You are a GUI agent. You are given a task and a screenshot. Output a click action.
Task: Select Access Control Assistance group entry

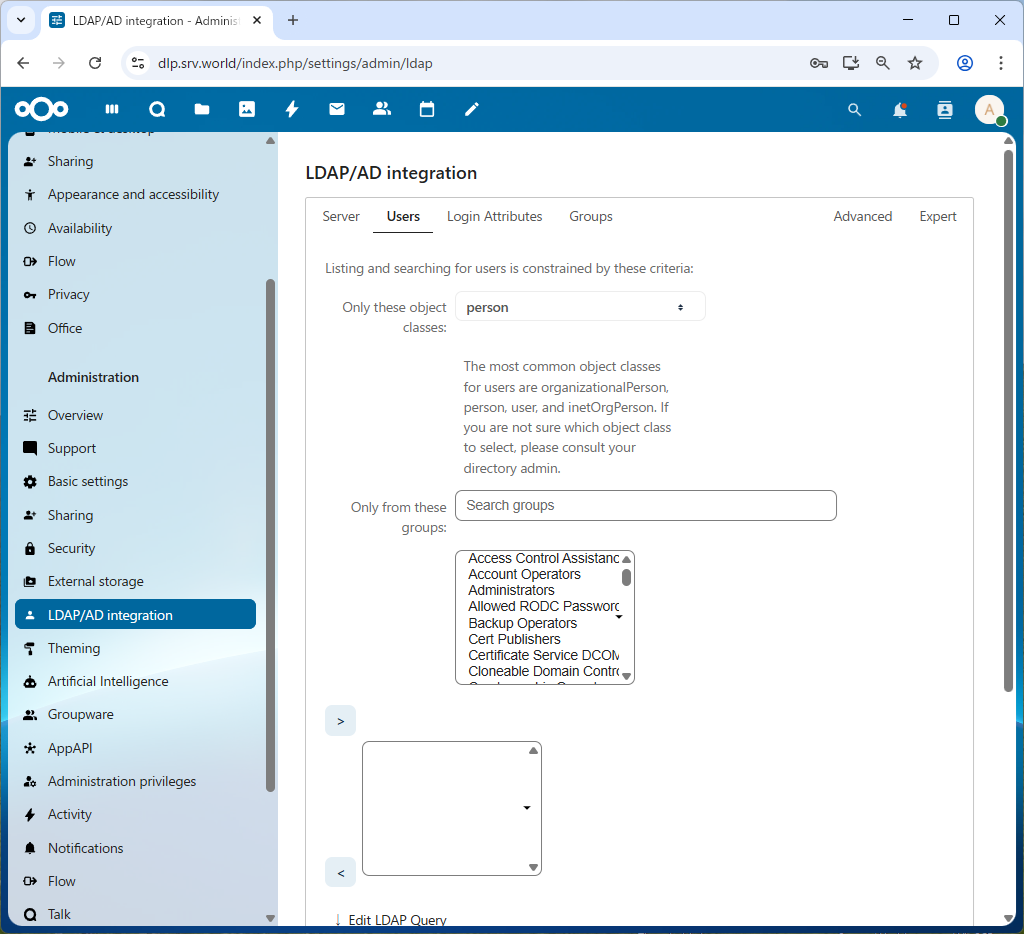pos(543,558)
